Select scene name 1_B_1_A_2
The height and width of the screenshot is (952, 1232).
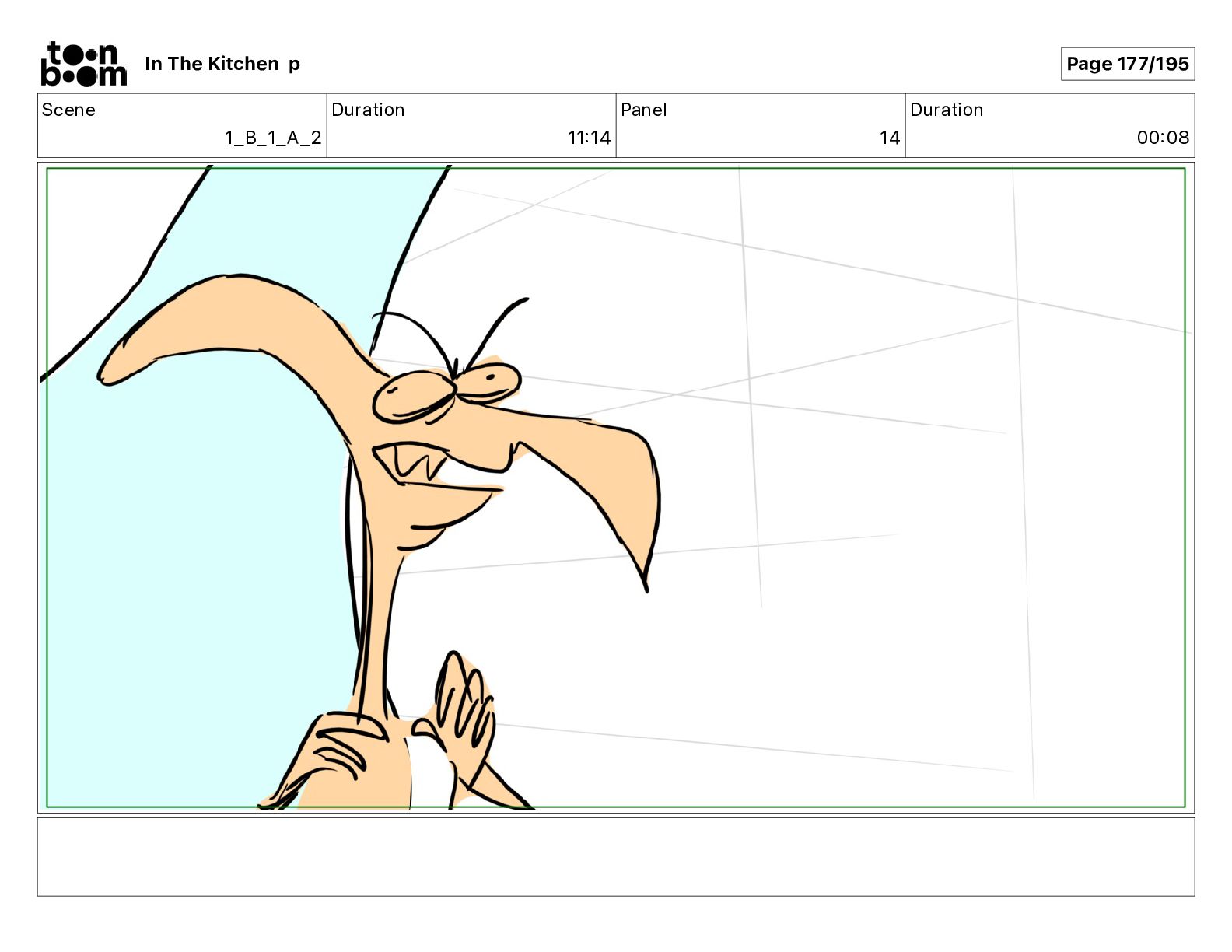(273, 138)
